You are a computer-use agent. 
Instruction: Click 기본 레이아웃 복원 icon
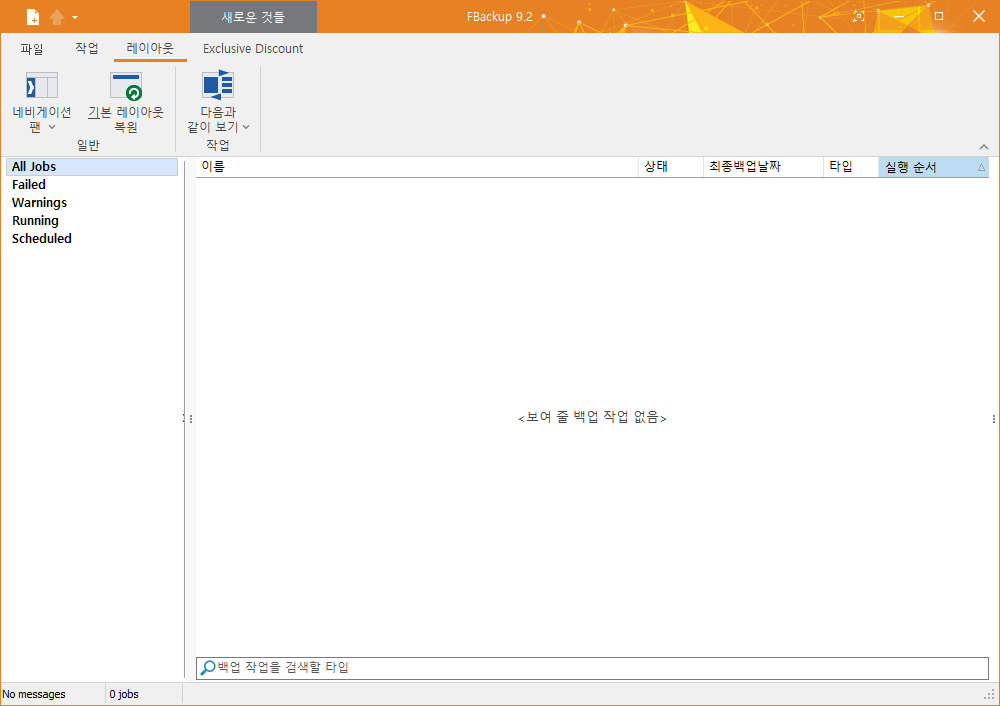[x=126, y=86]
